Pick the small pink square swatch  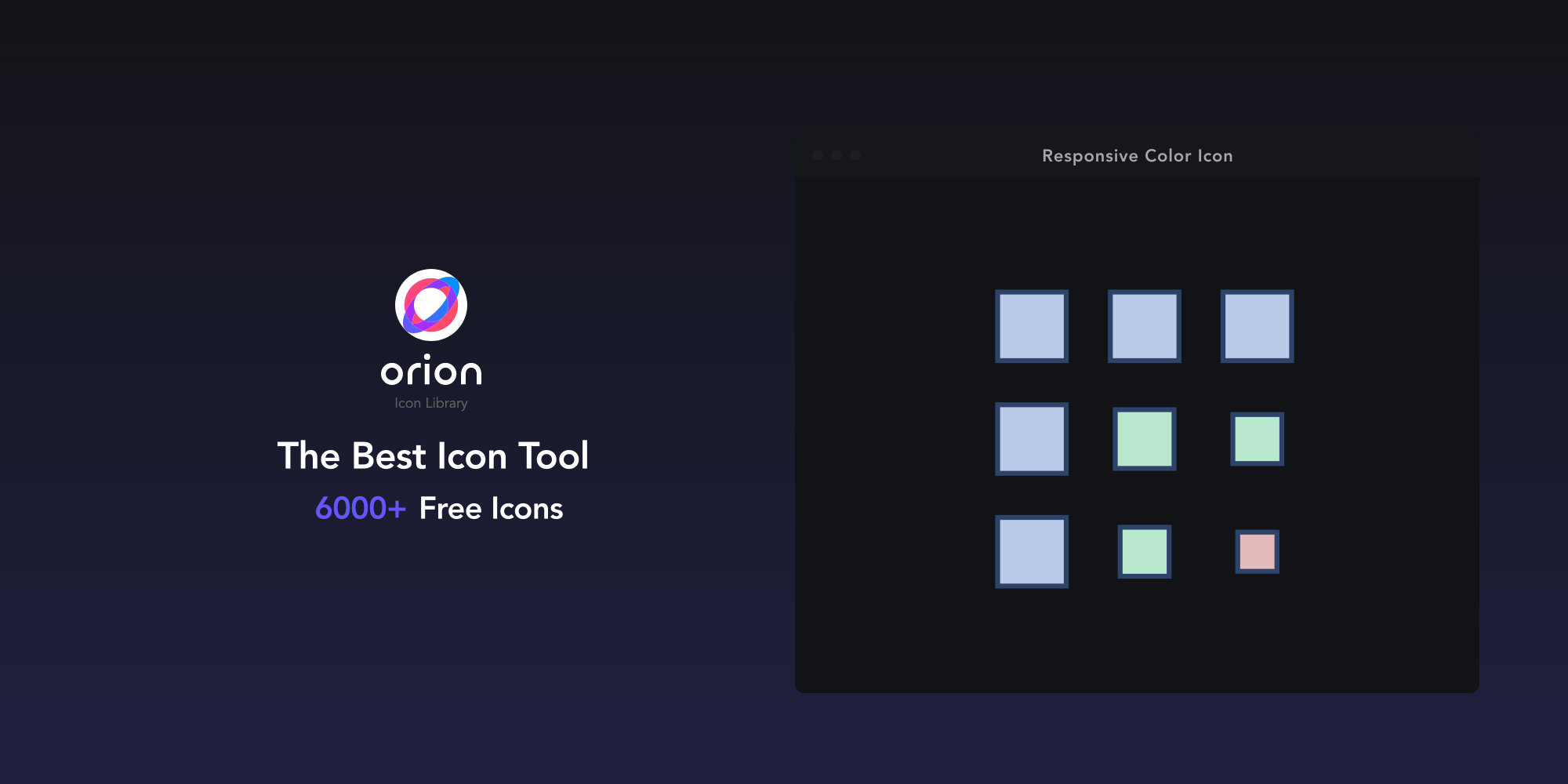1257,551
